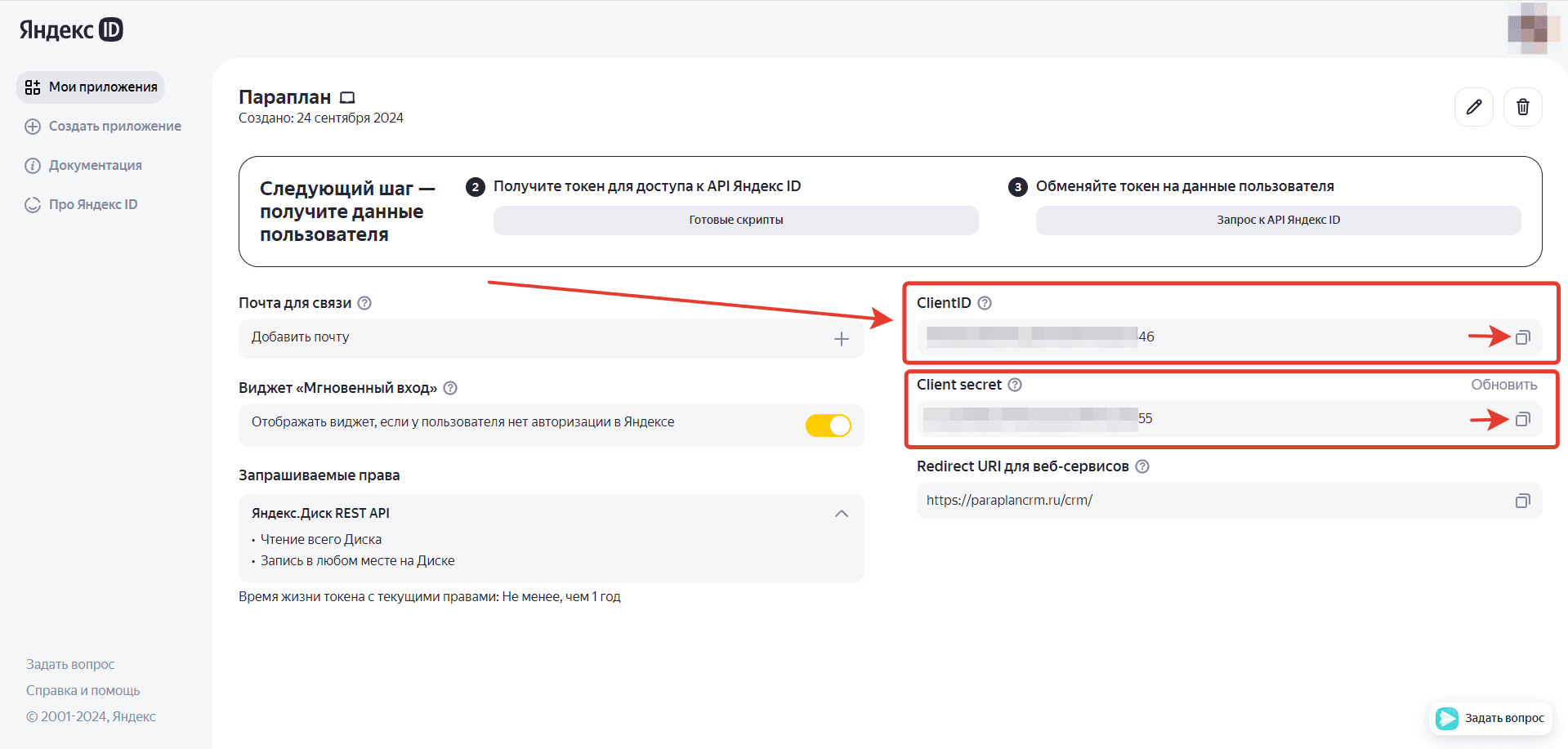Click the Готовые скрипты button
This screenshot has width=1568, height=749.
coord(735,221)
